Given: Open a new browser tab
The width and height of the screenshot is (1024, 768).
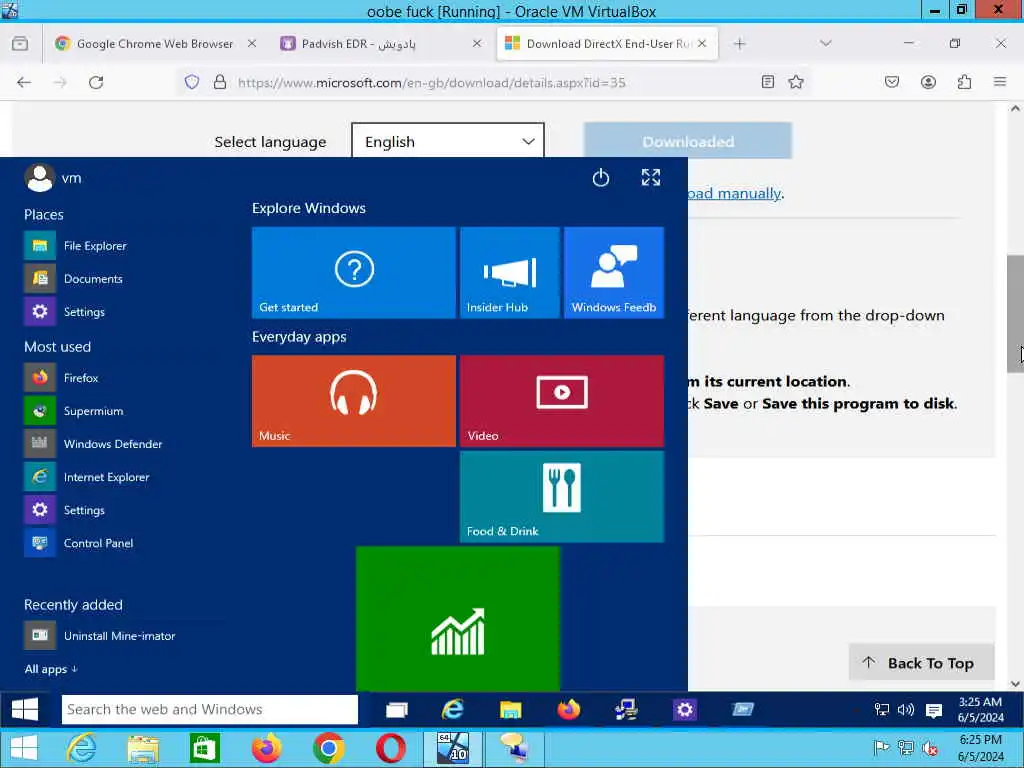Looking at the screenshot, I should pos(739,43).
